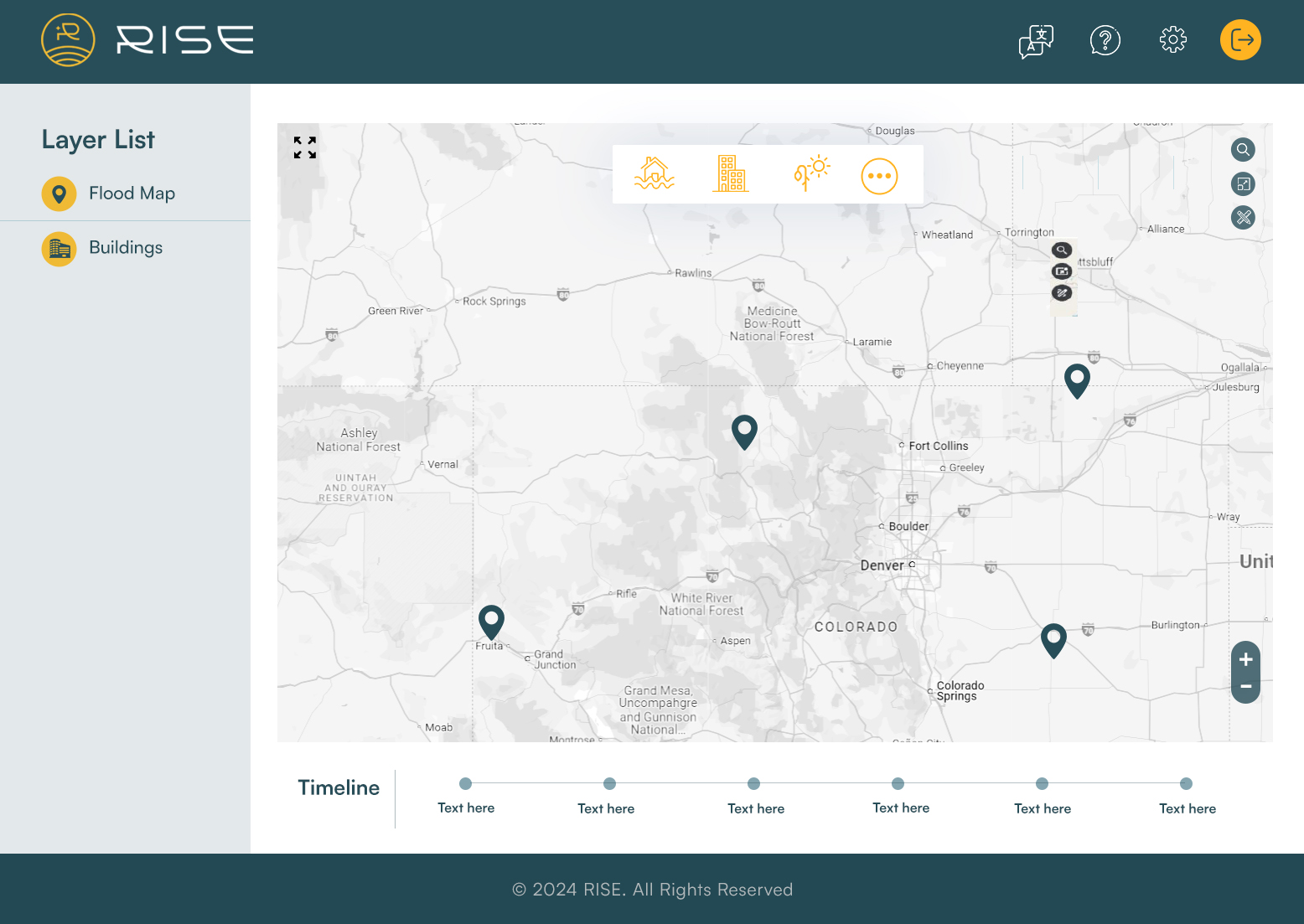The image size is (1304, 924).
Task: Click the map extent select icon
Action: (x=1243, y=184)
